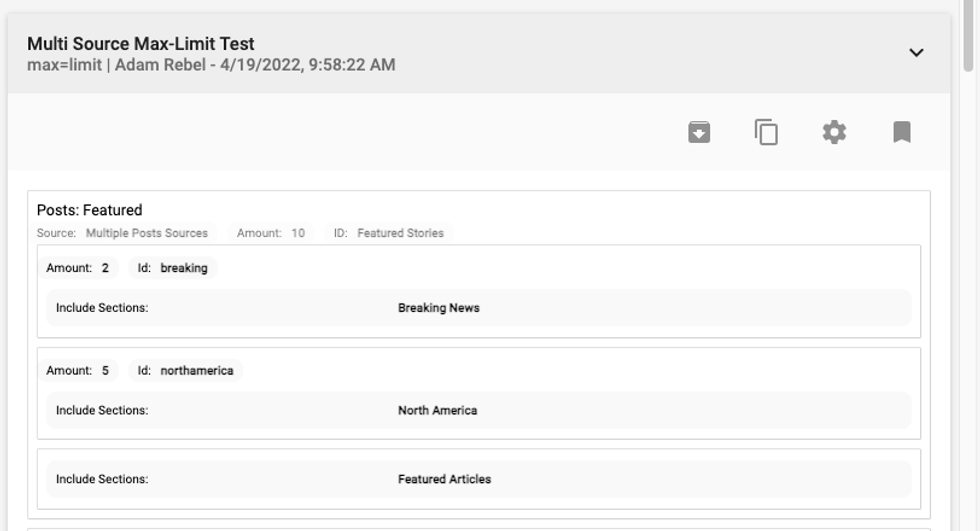
Task: Select the Amount: 10 chip
Action: (271, 233)
